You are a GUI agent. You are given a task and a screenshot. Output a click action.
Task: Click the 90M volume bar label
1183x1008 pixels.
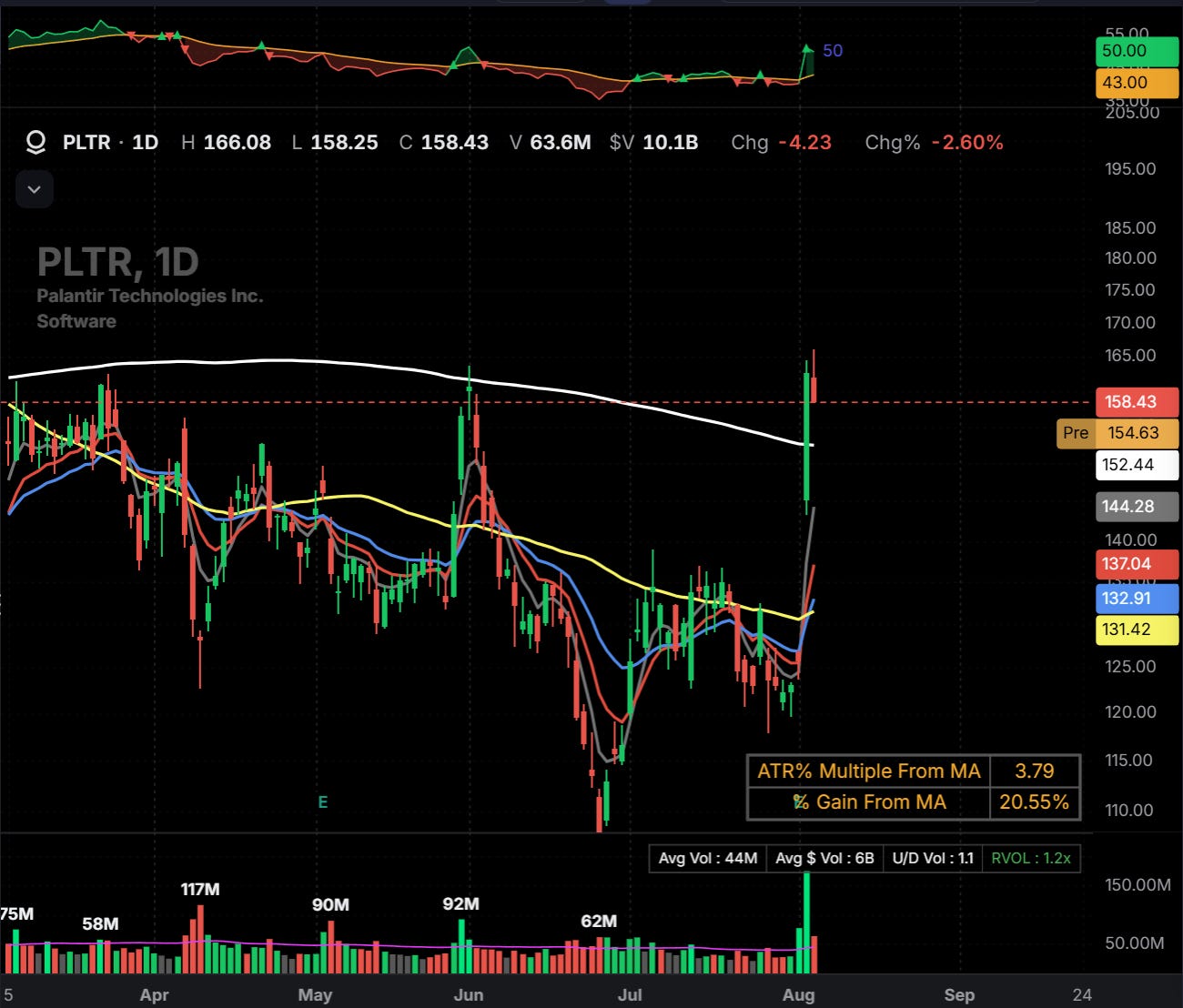(x=330, y=905)
